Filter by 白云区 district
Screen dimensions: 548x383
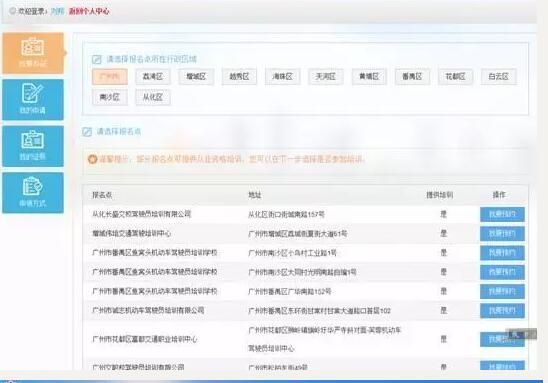(499, 77)
